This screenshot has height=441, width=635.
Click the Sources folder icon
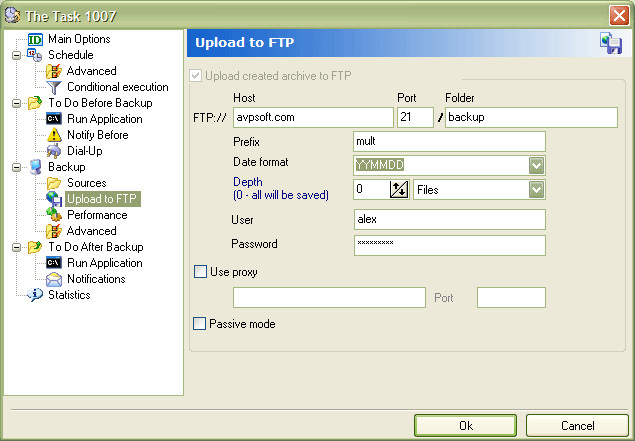tap(54, 183)
